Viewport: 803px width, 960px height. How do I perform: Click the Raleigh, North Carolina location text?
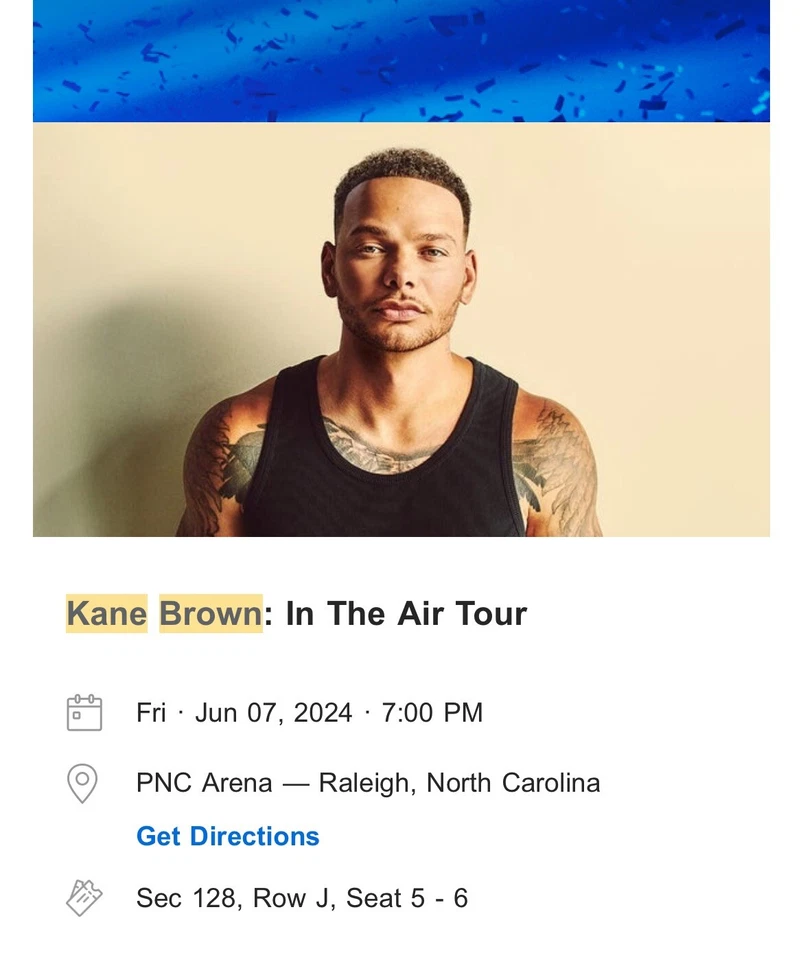pyautogui.click(x=465, y=783)
